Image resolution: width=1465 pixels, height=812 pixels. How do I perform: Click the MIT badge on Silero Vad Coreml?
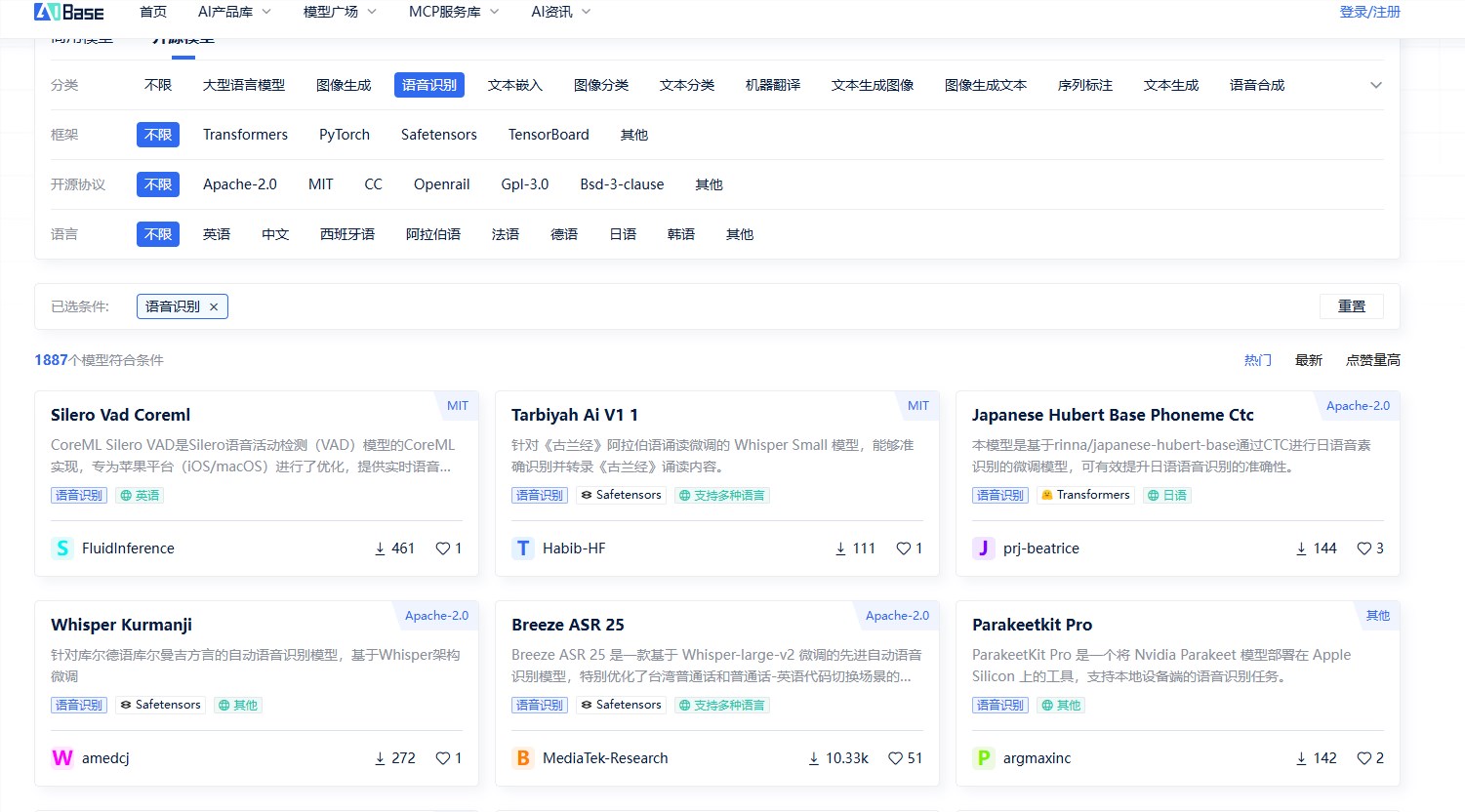(458, 406)
